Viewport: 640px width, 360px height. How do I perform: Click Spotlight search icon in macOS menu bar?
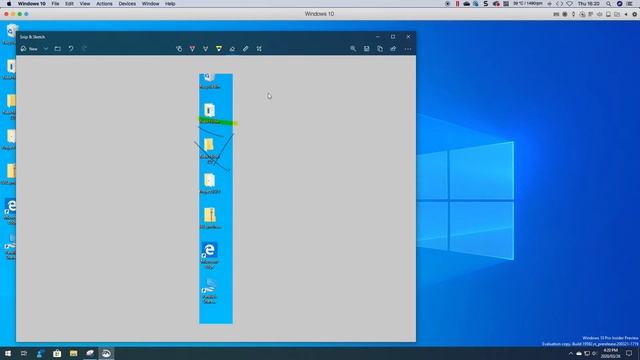609,4
